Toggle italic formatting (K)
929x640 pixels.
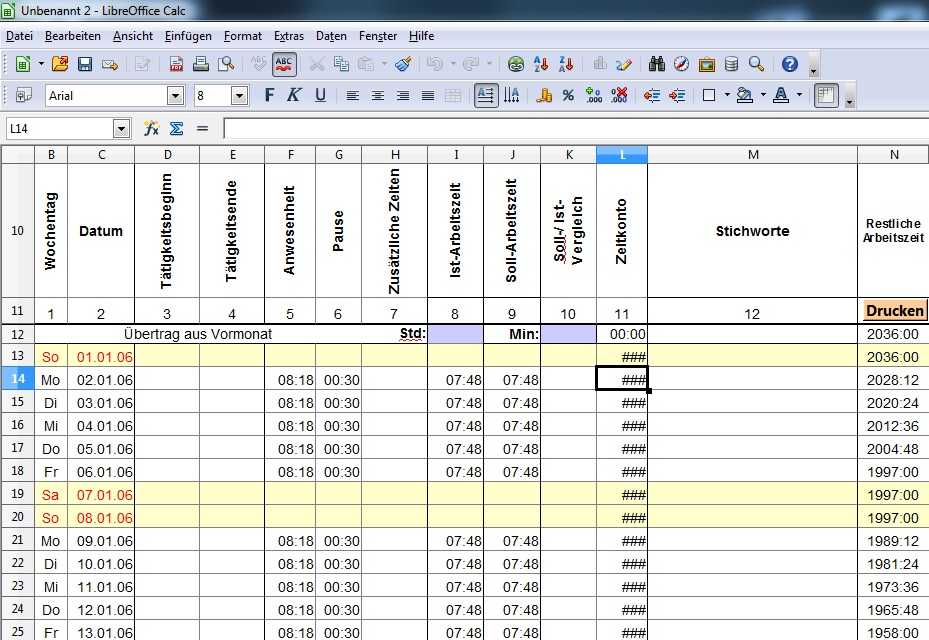click(294, 95)
